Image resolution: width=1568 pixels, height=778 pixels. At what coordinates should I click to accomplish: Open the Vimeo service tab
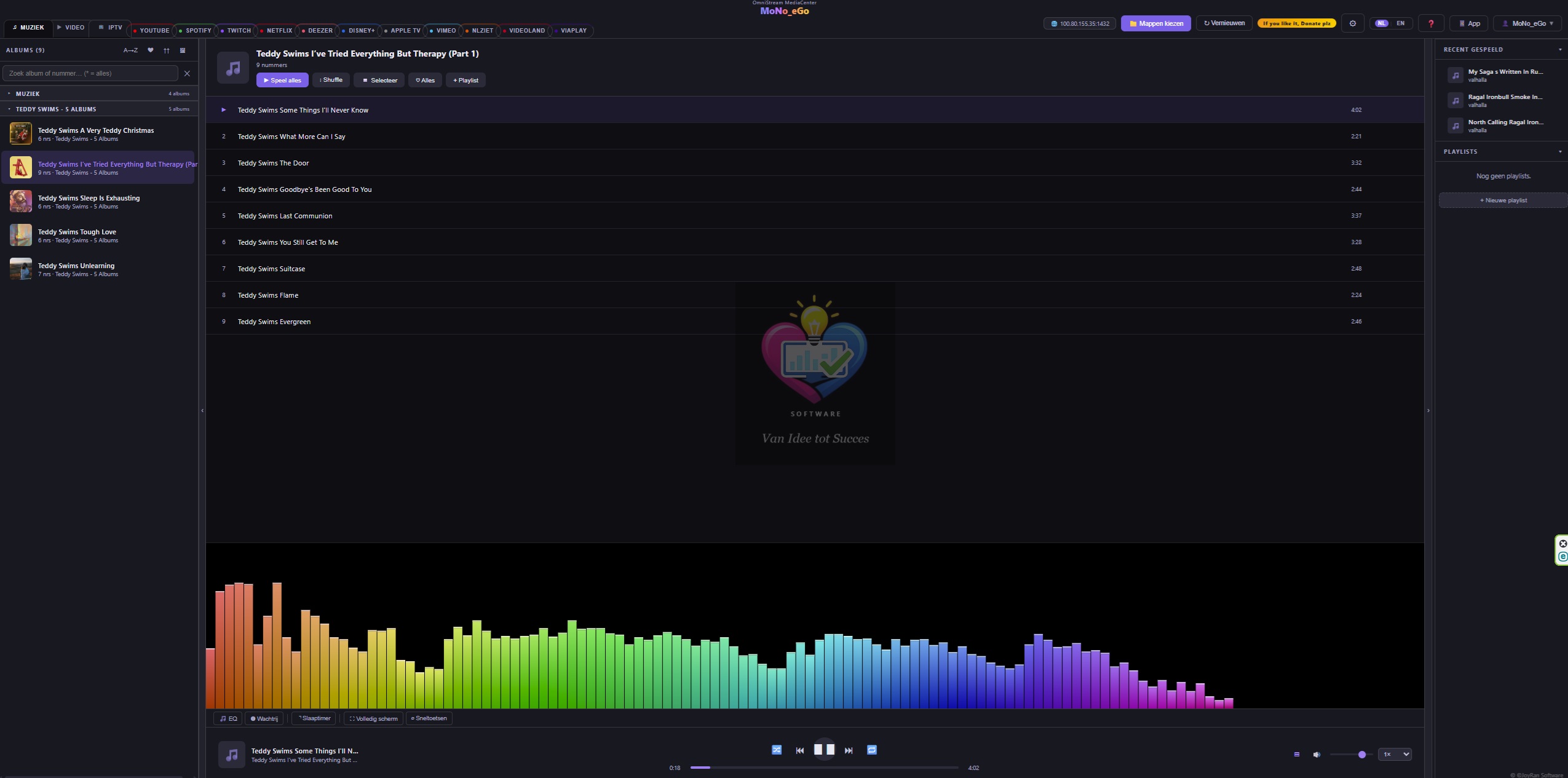click(x=443, y=30)
